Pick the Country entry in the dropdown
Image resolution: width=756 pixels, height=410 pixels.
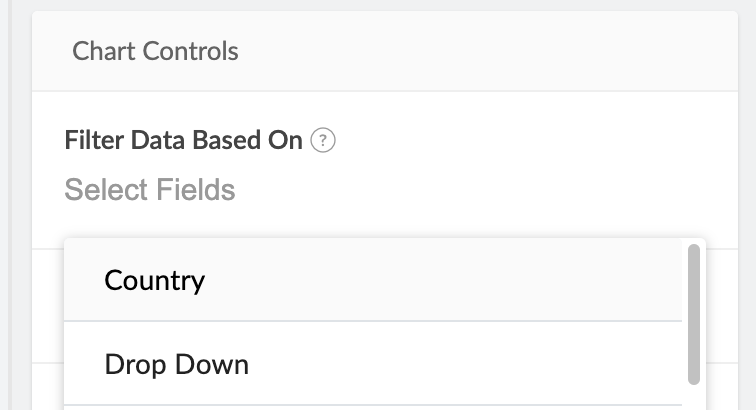click(155, 280)
